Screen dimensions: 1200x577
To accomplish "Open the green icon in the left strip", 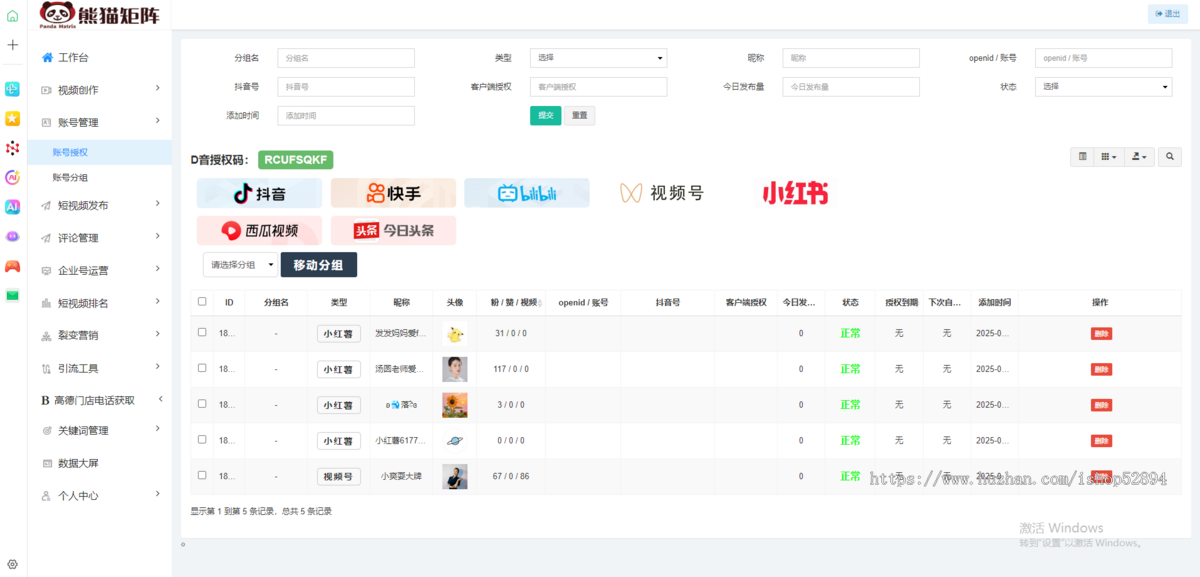I will [12, 295].
